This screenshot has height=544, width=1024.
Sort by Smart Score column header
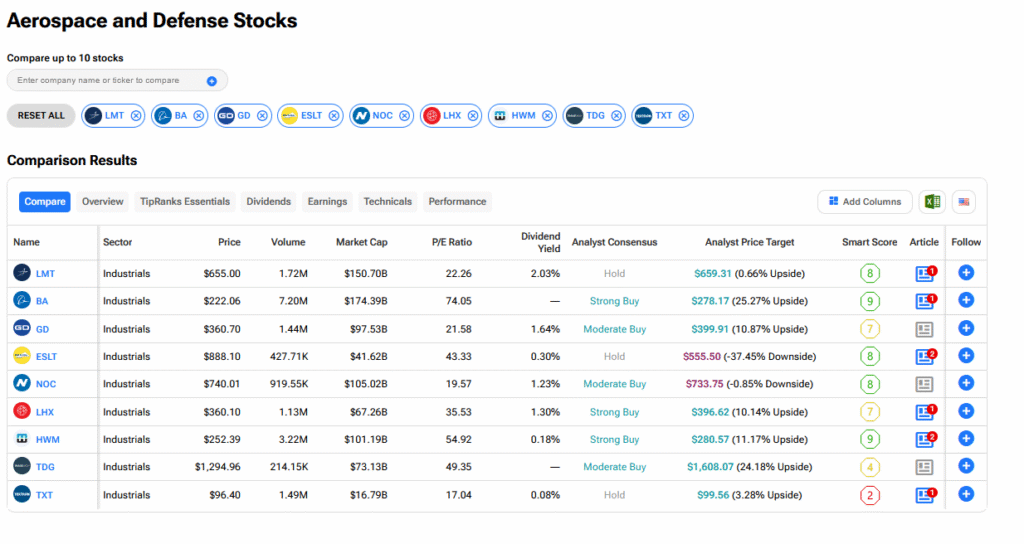click(869, 242)
